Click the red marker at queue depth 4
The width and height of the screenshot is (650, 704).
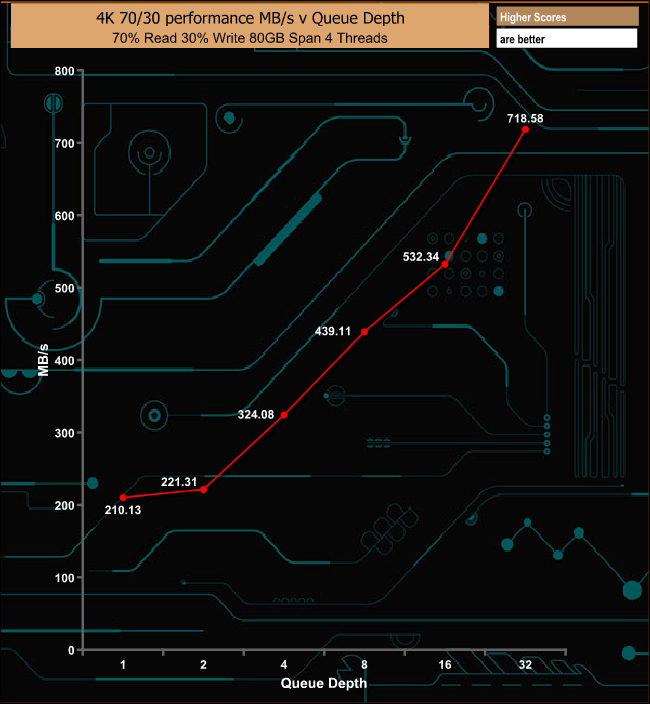point(284,415)
